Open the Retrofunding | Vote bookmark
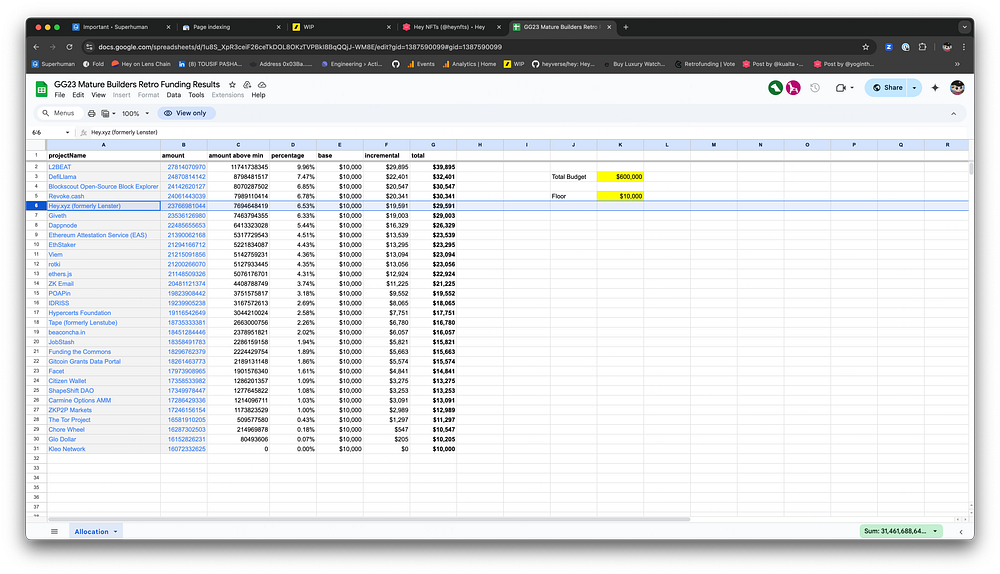 [705, 64]
